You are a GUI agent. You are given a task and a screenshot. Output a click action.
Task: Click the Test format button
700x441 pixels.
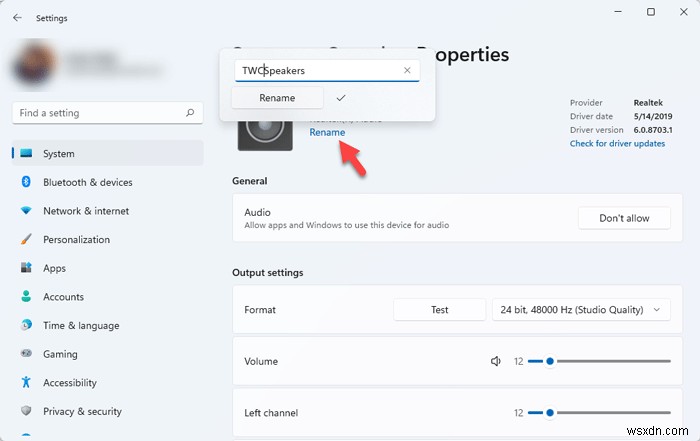coord(439,310)
